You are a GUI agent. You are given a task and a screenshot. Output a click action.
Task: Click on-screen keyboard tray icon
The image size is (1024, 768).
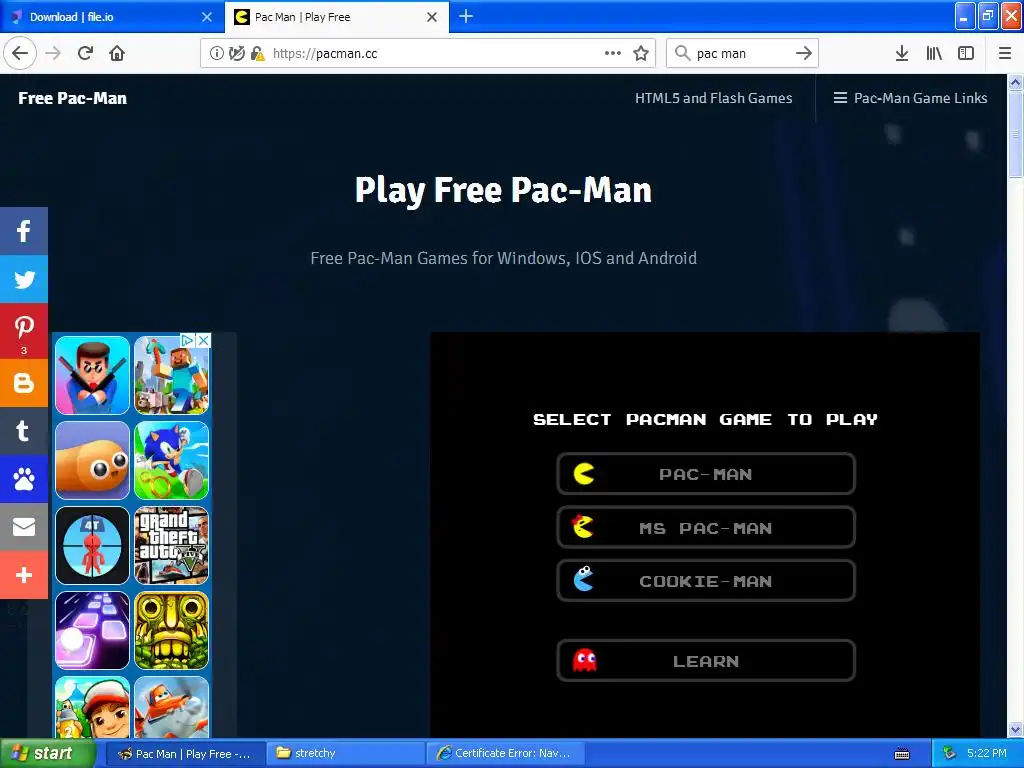(902, 754)
